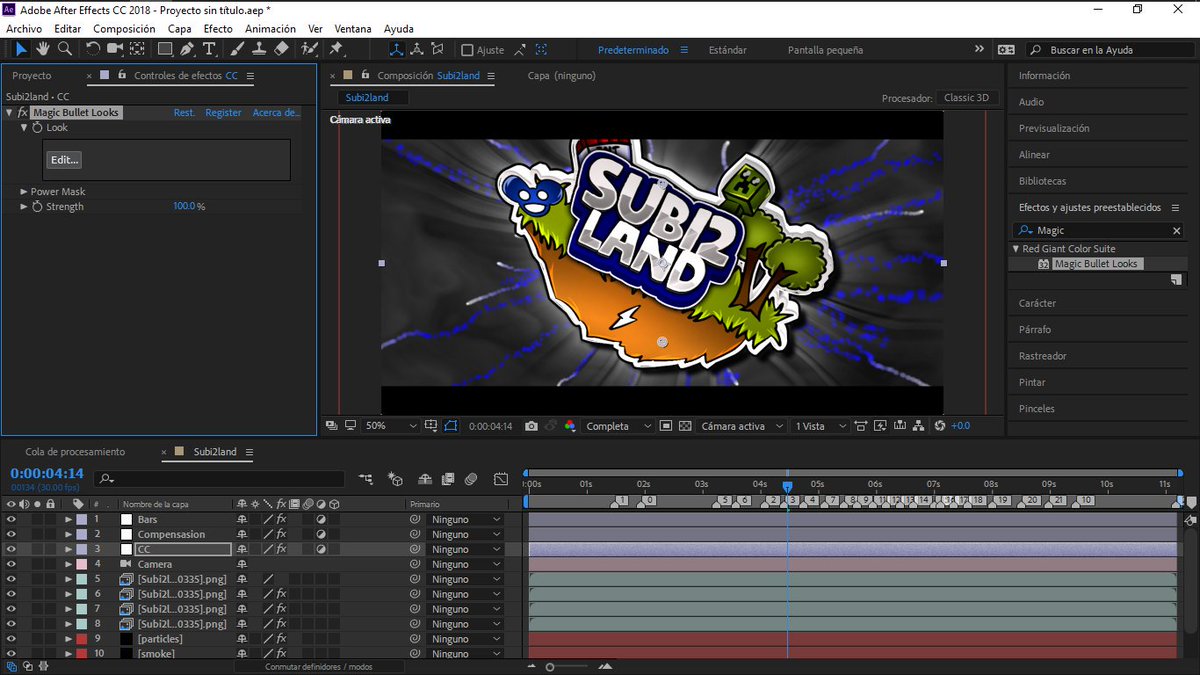Click the Acerca de... link
The image size is (1200, 675).
[x=276, y=113]
